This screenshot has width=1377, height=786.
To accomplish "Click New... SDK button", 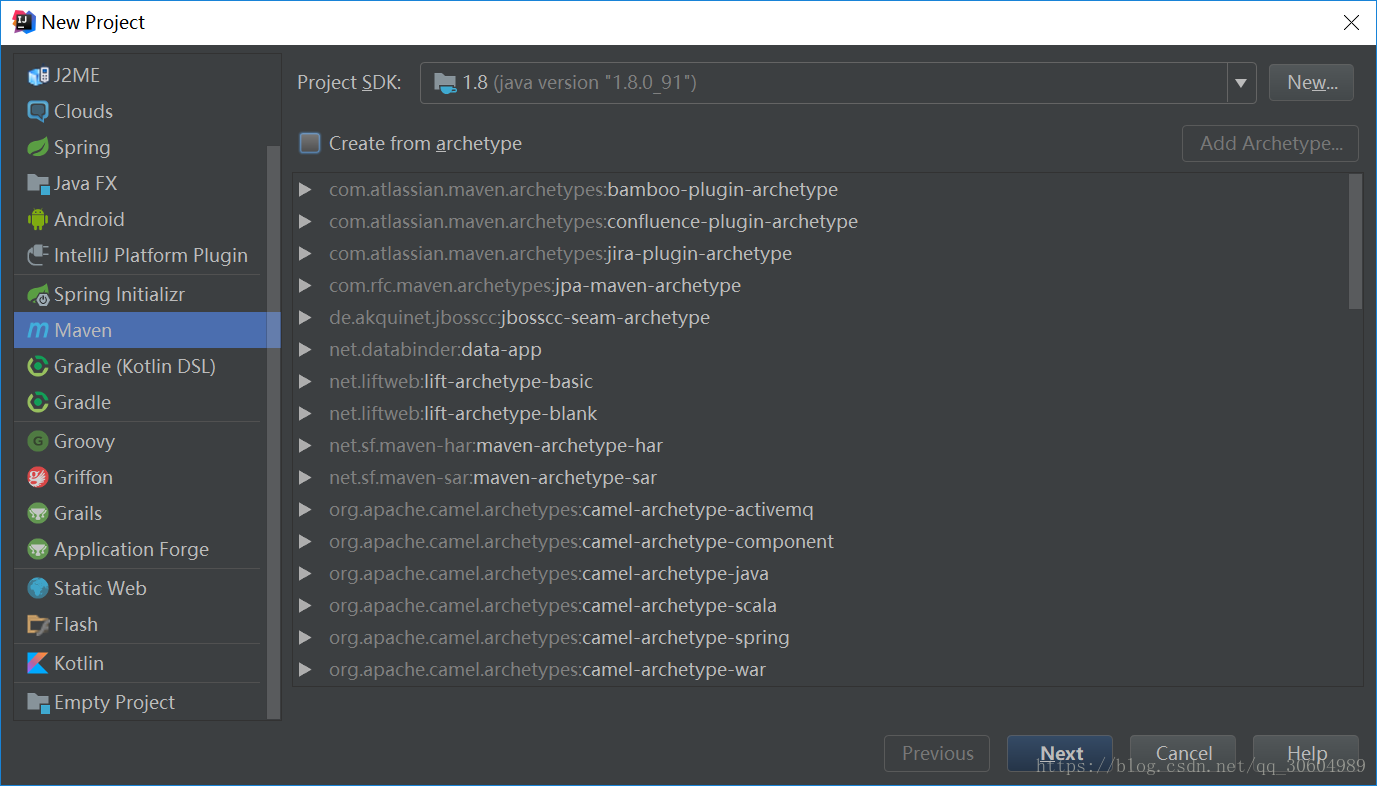I will coord(1311,83).
